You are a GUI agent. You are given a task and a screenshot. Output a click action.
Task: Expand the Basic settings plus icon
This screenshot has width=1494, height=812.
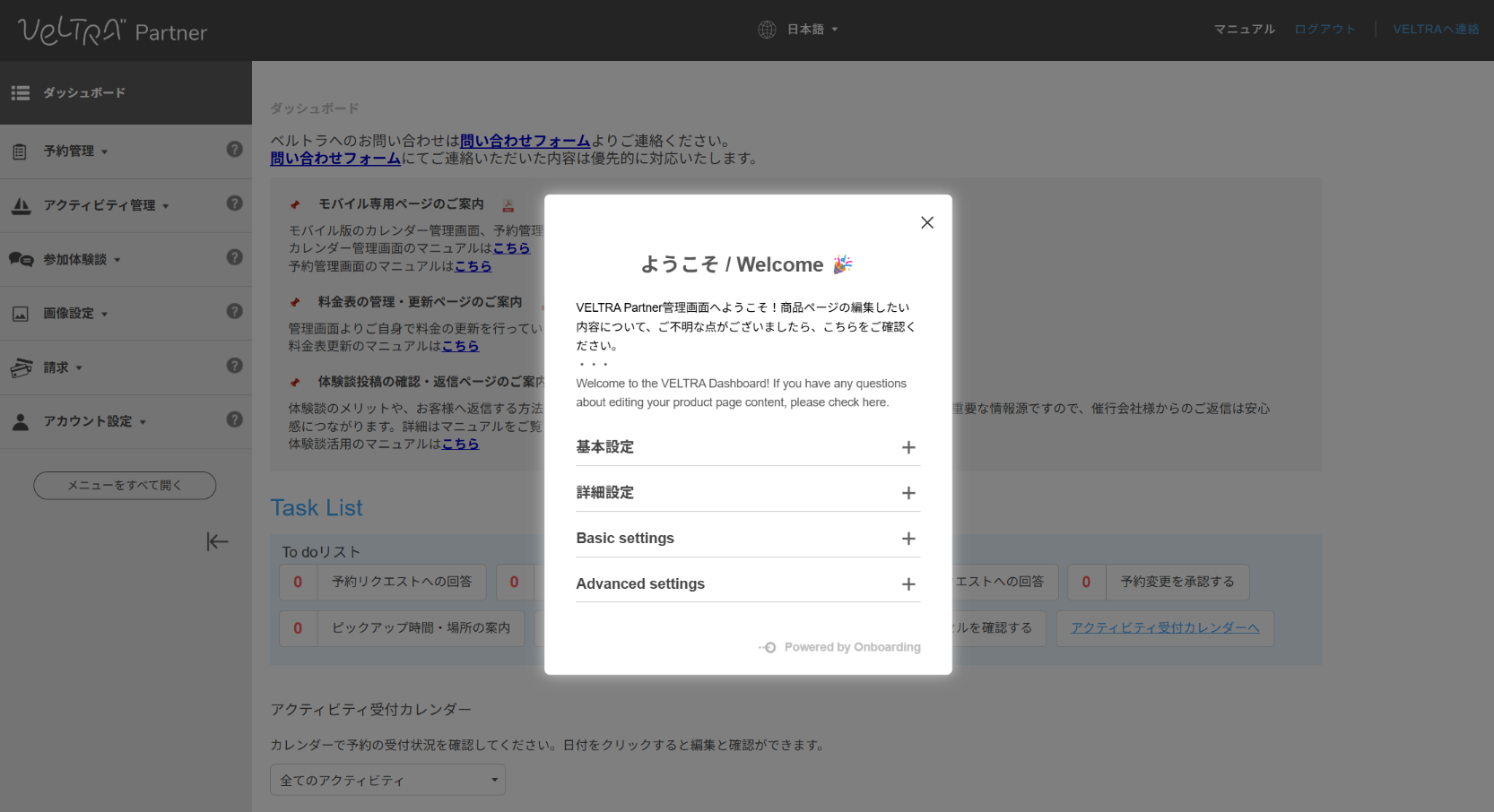pyautogui.click(x=908, y=539)
